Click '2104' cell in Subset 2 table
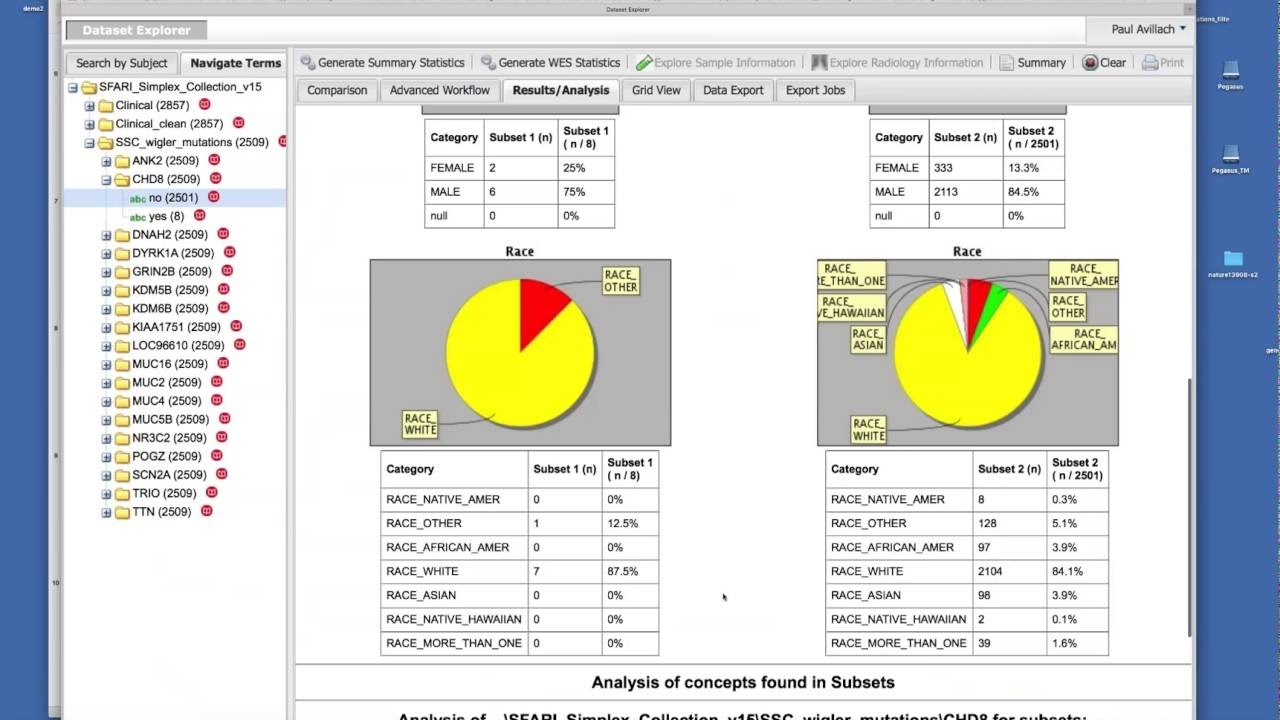 click(x=1010, y=571)
